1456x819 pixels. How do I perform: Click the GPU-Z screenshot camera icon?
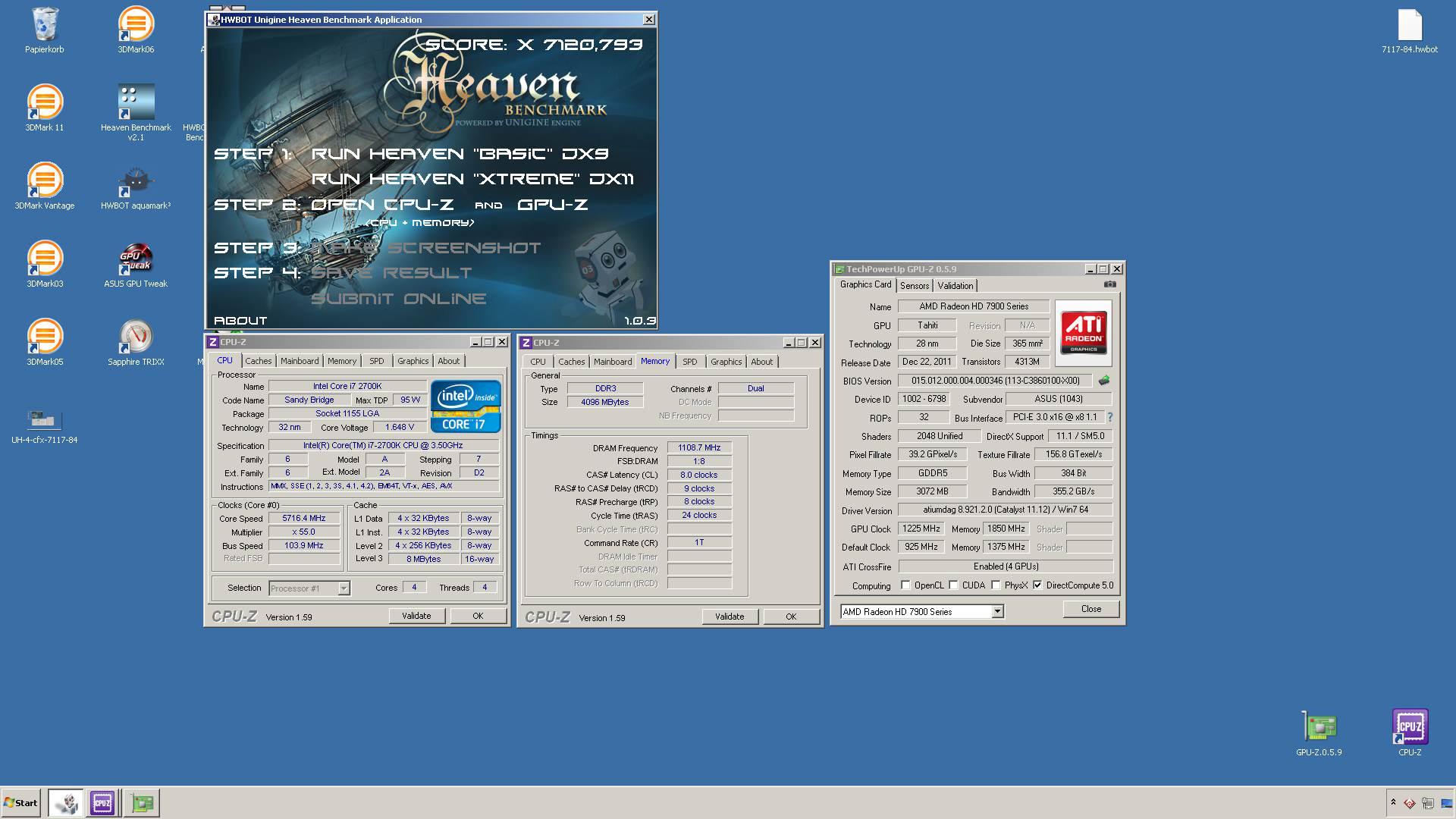(x=1109, y=284)
